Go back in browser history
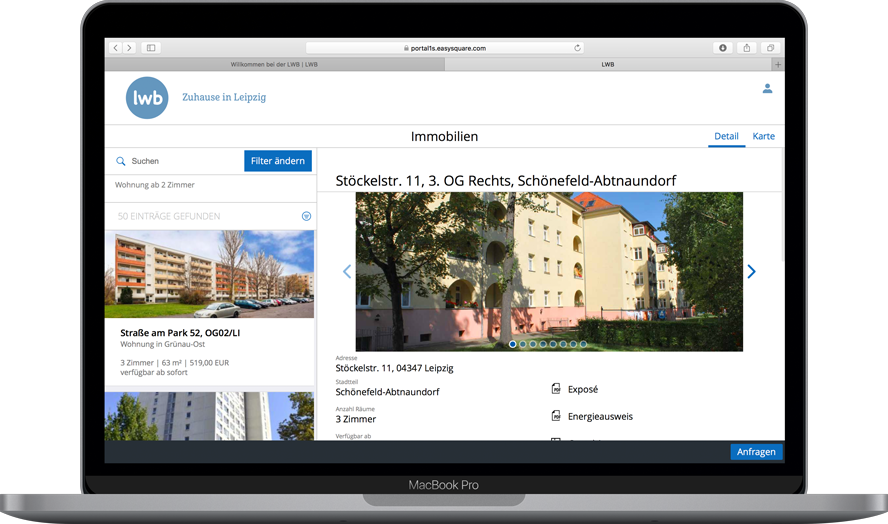 click(116, 48)
